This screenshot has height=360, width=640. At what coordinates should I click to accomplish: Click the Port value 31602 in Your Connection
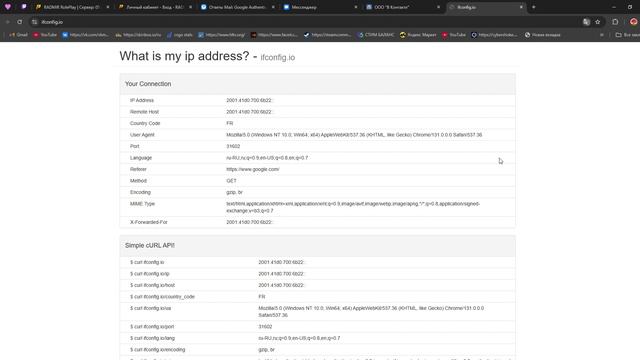[x=233, y=146]
